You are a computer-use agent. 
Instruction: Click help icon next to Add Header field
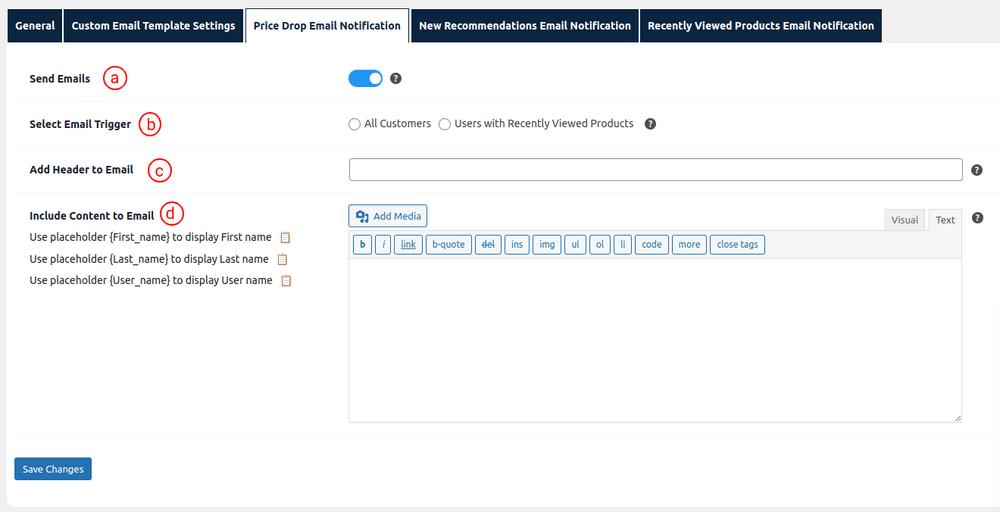pos(976,170)
